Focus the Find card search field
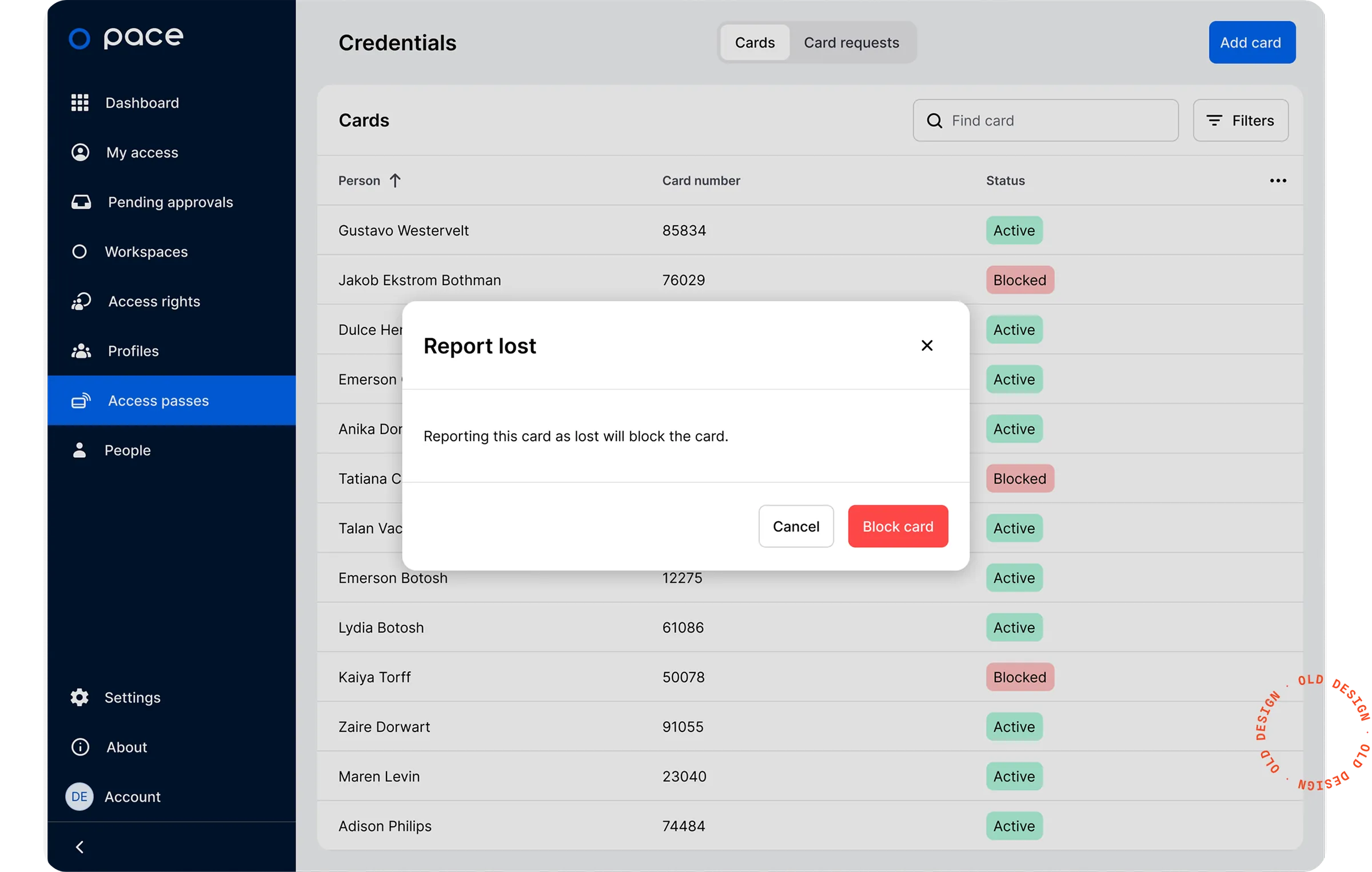Viewport: 1372px width, 872px height. click(1045, 121)
